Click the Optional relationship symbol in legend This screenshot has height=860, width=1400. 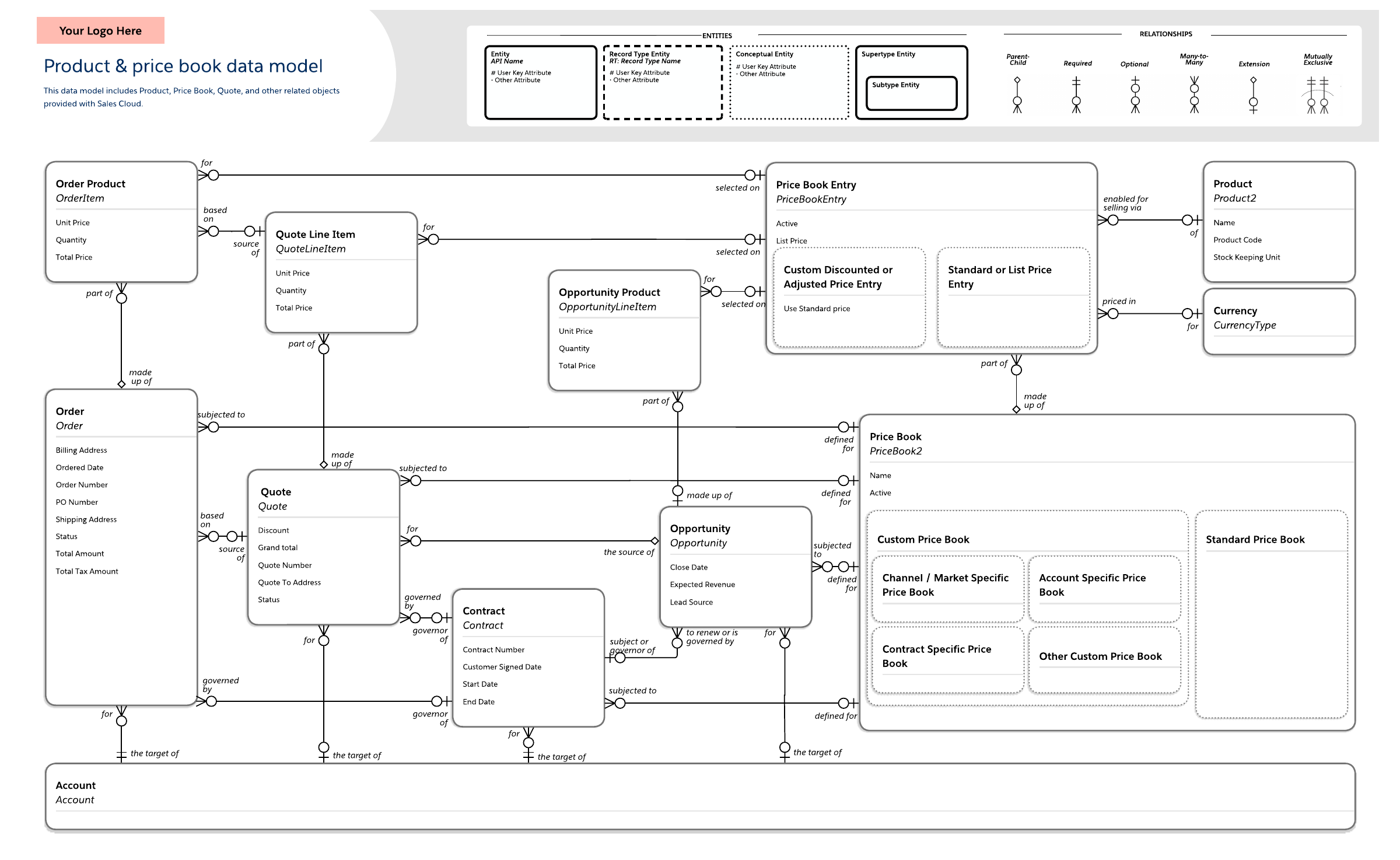tap(1135, 95)
